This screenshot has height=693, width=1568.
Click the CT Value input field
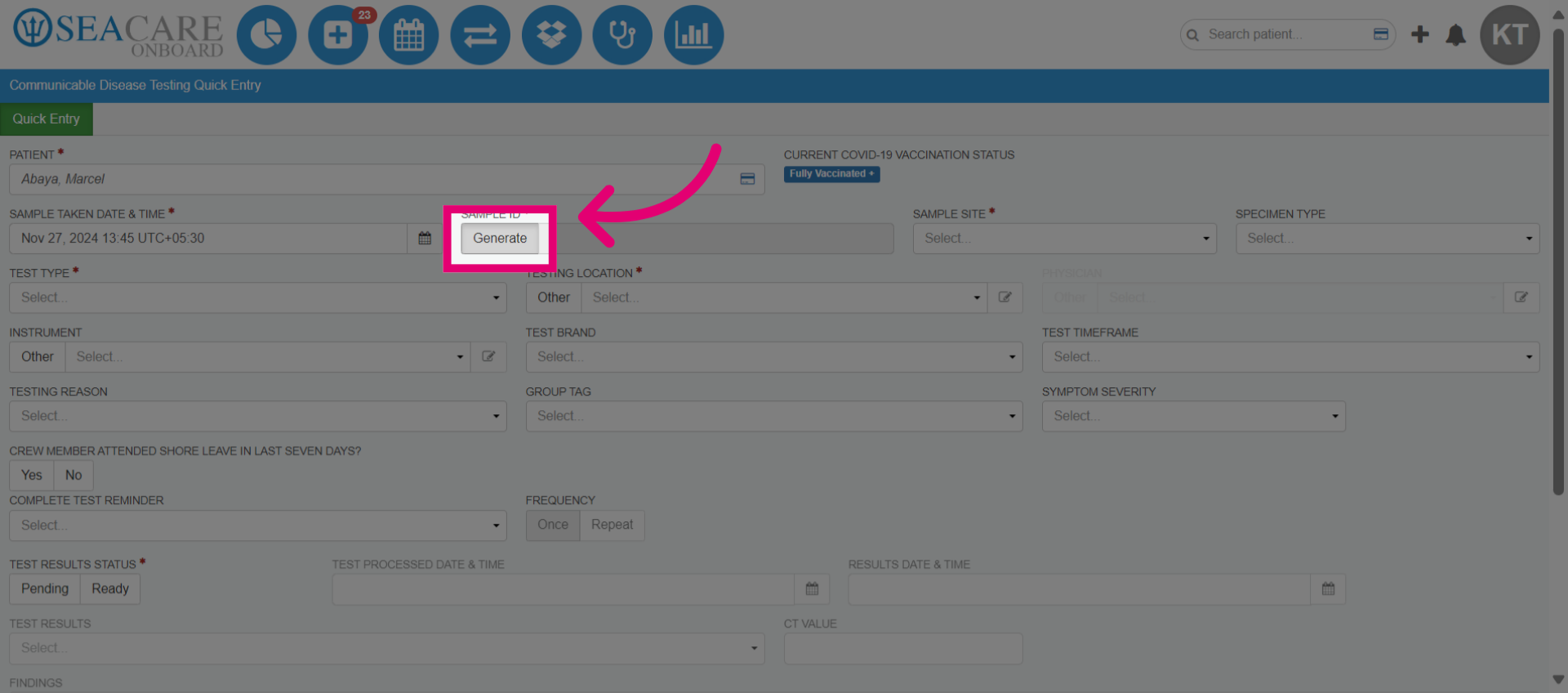[903, 649]
